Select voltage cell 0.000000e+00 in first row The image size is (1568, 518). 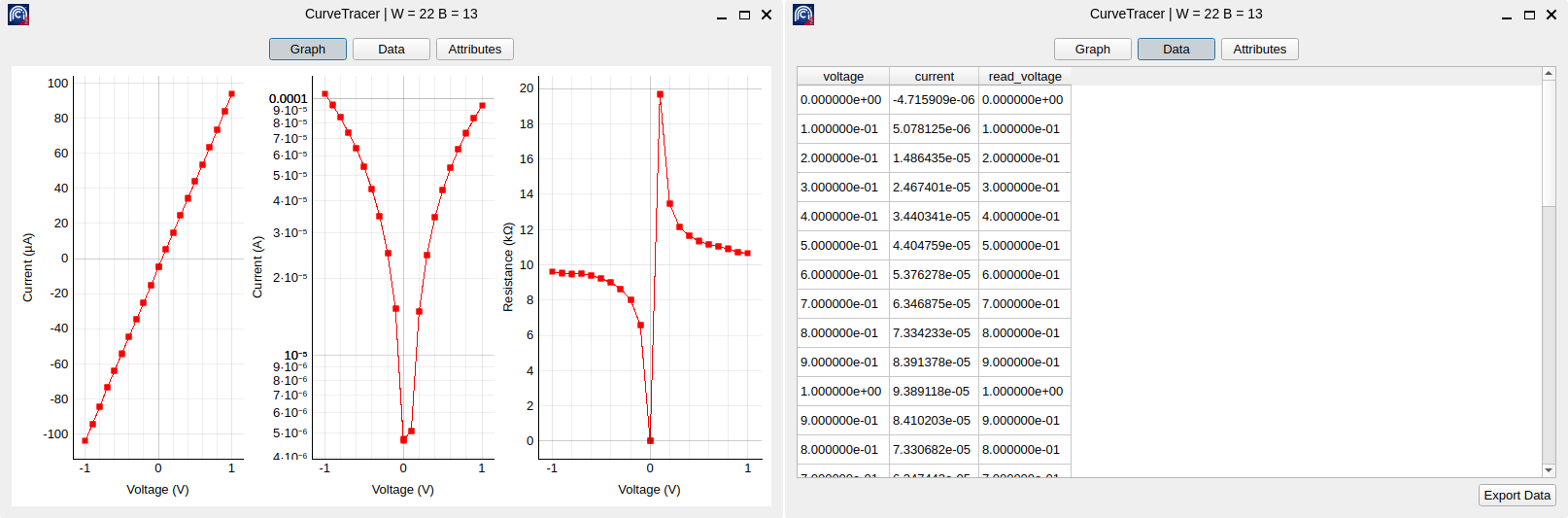(843, 100)
